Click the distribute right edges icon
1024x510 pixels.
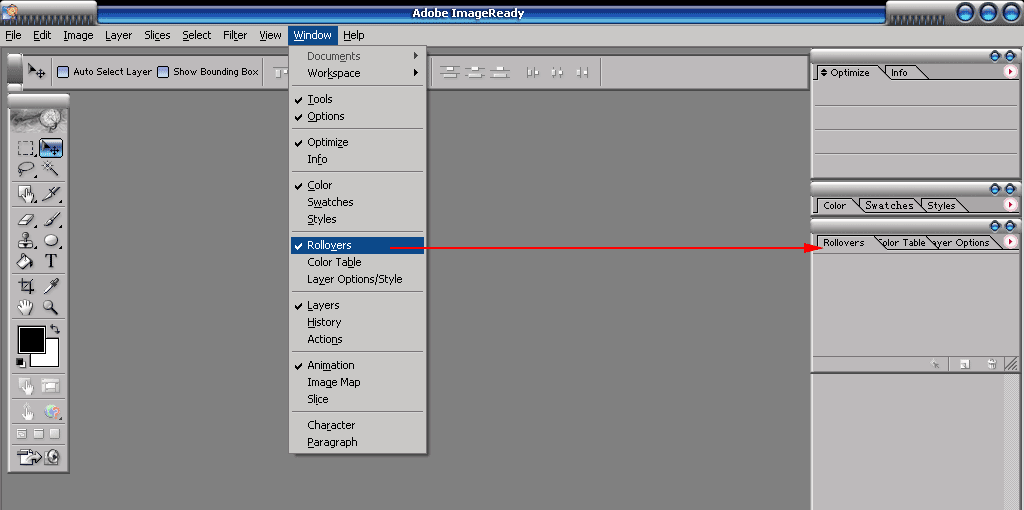click(x=583, y=72)
